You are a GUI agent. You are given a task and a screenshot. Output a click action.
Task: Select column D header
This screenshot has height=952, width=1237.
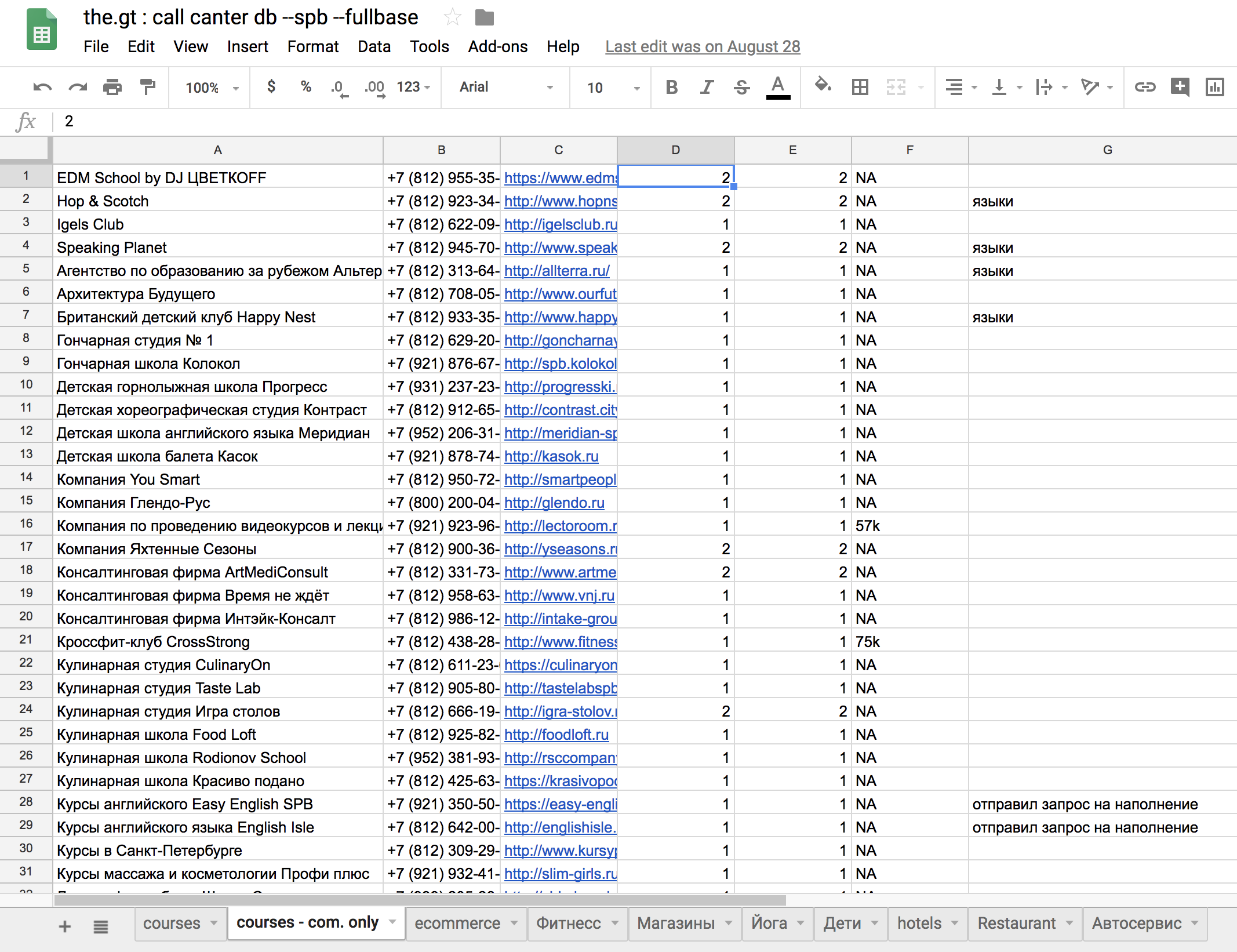[676, 150]
